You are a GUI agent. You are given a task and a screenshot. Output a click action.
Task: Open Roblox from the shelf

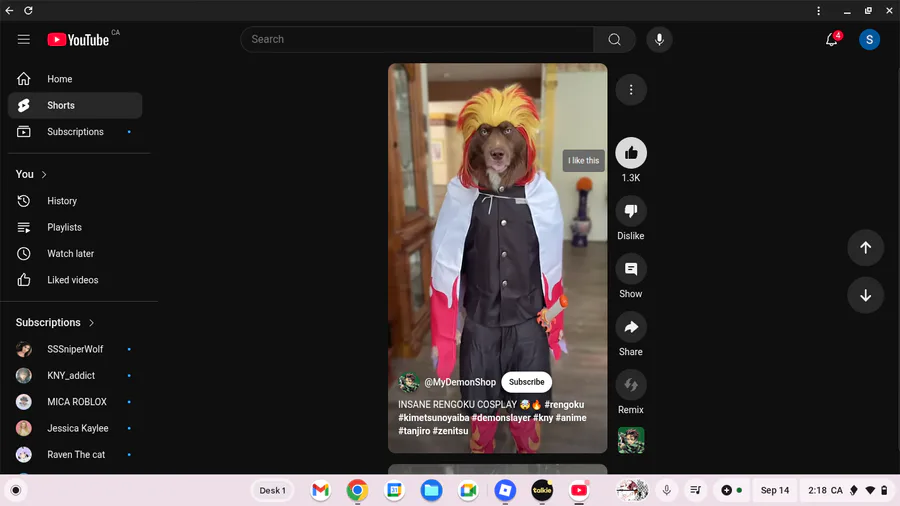(x=505, y=491)
